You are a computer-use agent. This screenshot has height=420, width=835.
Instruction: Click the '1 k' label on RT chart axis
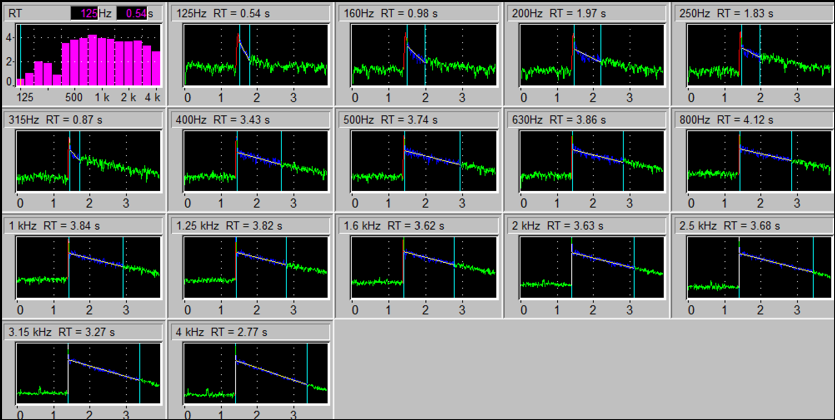tap(102, 97)
